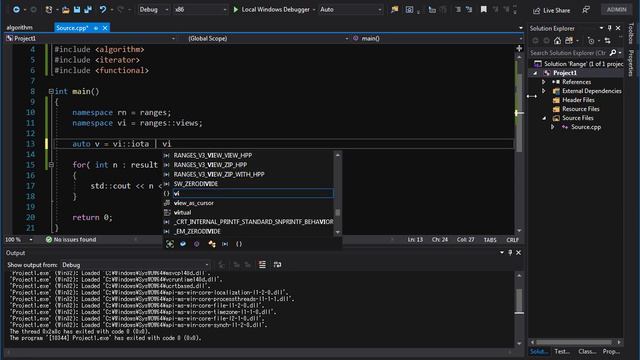Toggle word wrap in the Output panel
Screen dimensions: 640x360
point(277,265)
